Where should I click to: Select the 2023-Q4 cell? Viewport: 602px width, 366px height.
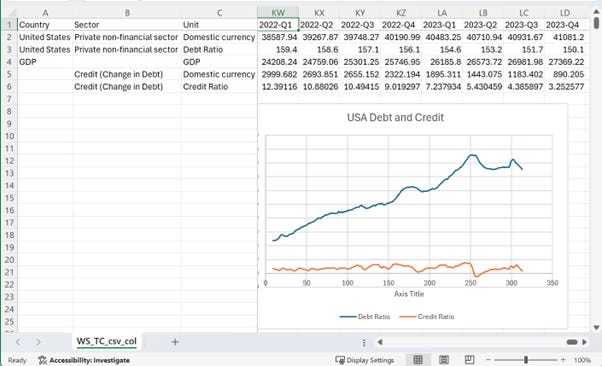[x=565, y=25]
